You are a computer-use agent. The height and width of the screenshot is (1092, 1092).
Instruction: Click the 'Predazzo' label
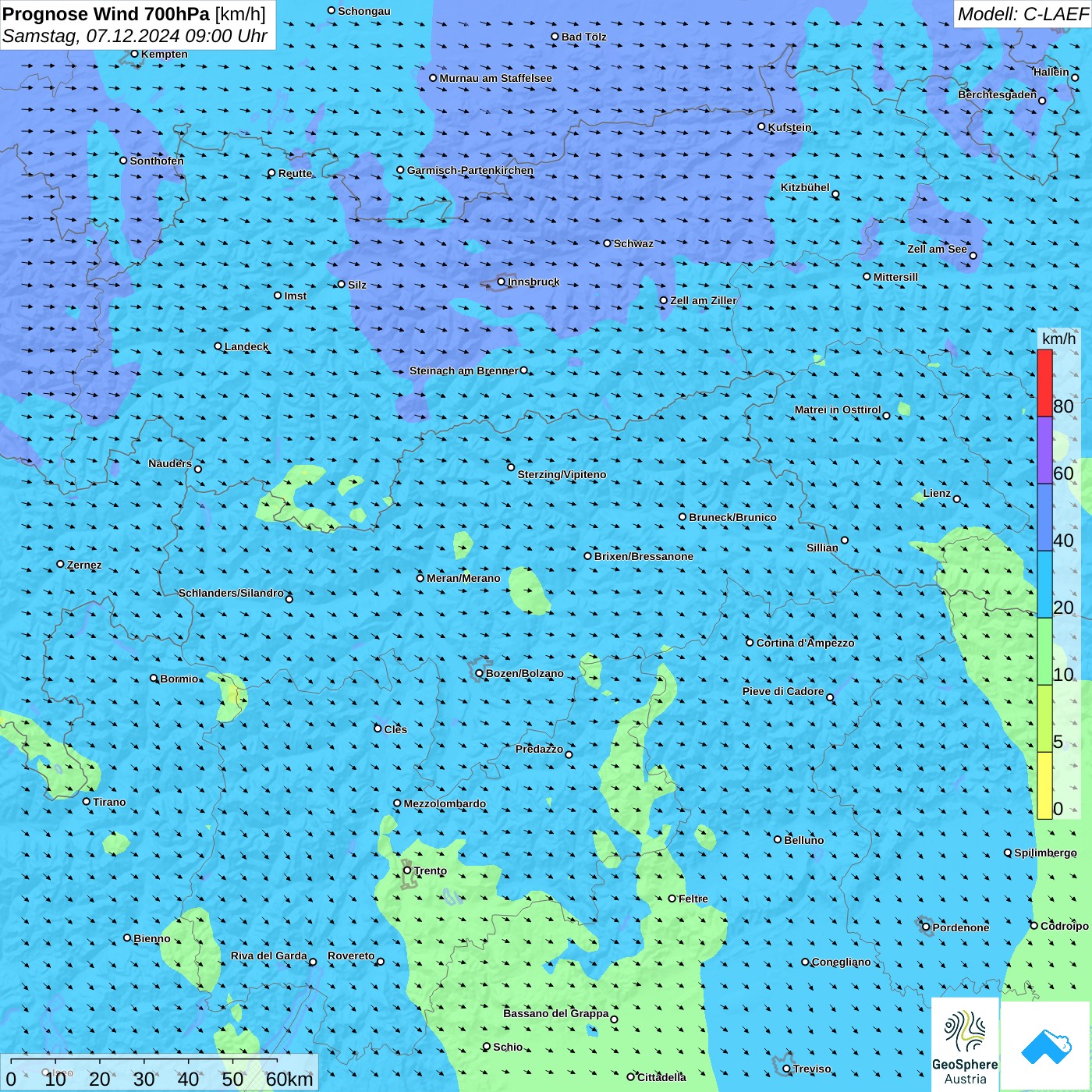pyautogui.click(x=539, y=749)
